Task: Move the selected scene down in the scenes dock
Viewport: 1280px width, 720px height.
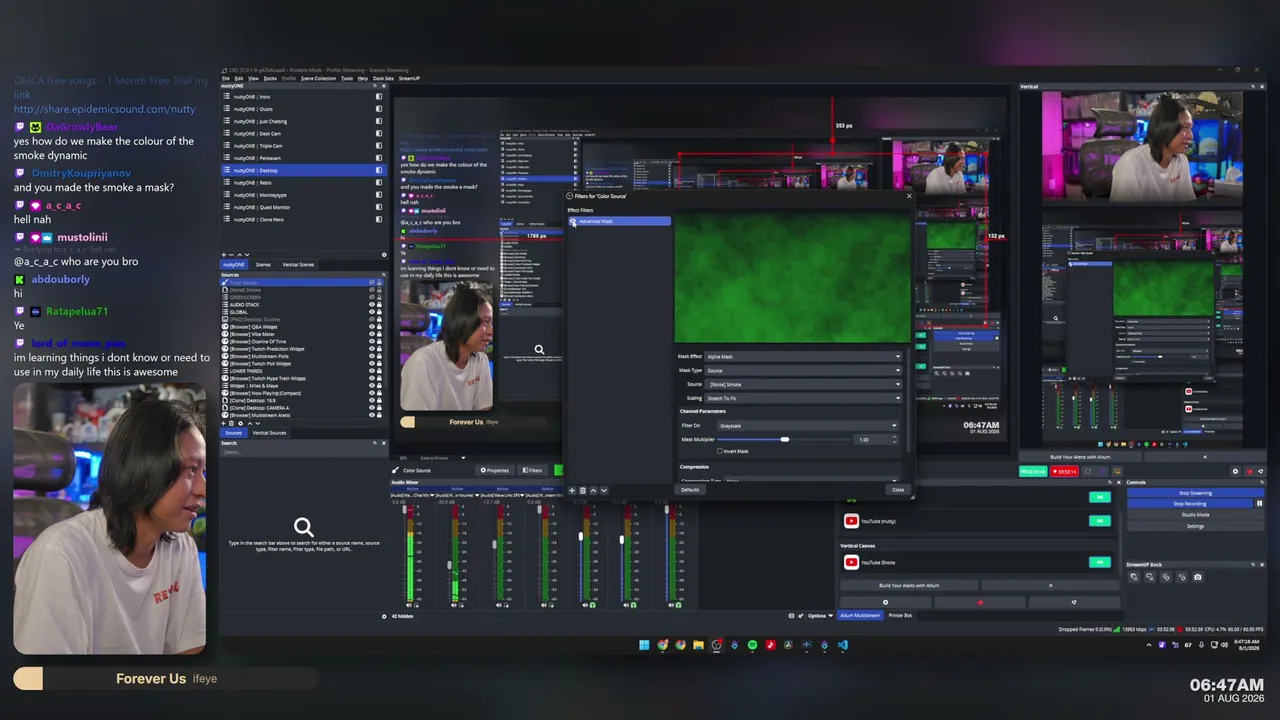Action: (x=245, y=254)
